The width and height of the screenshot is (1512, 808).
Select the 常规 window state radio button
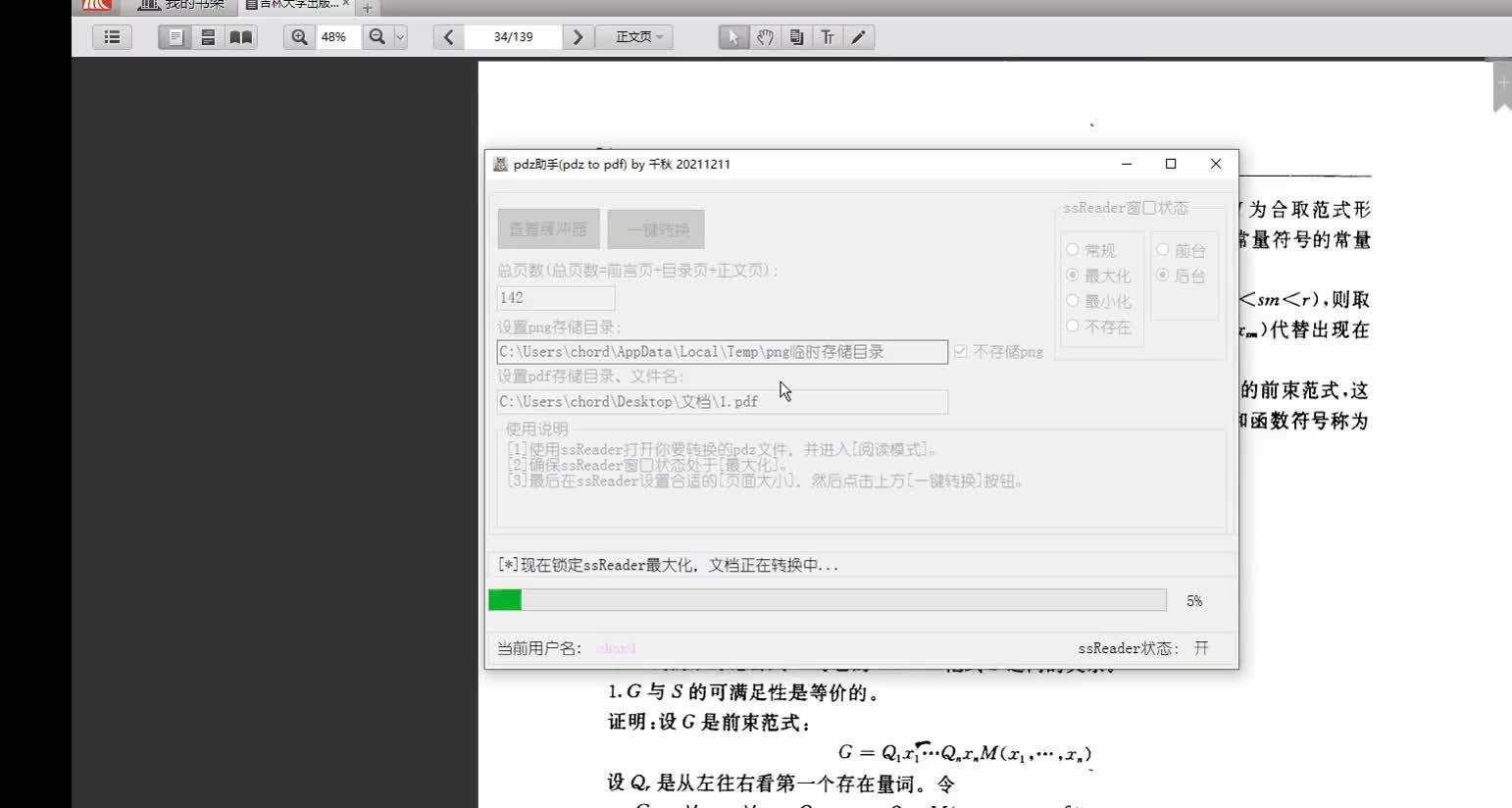click(x=1072, y=249)
